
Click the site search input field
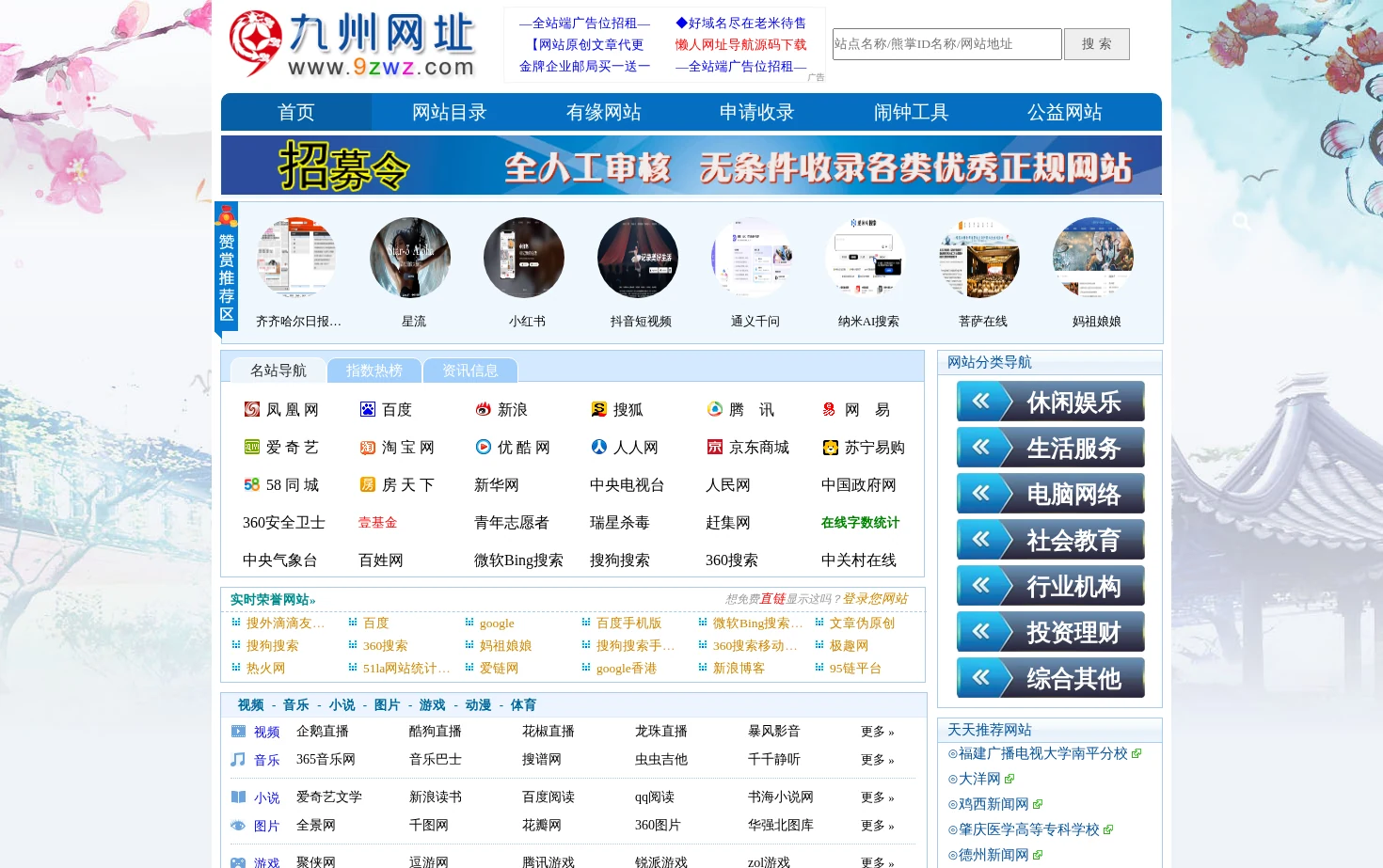tap(946, 44)
